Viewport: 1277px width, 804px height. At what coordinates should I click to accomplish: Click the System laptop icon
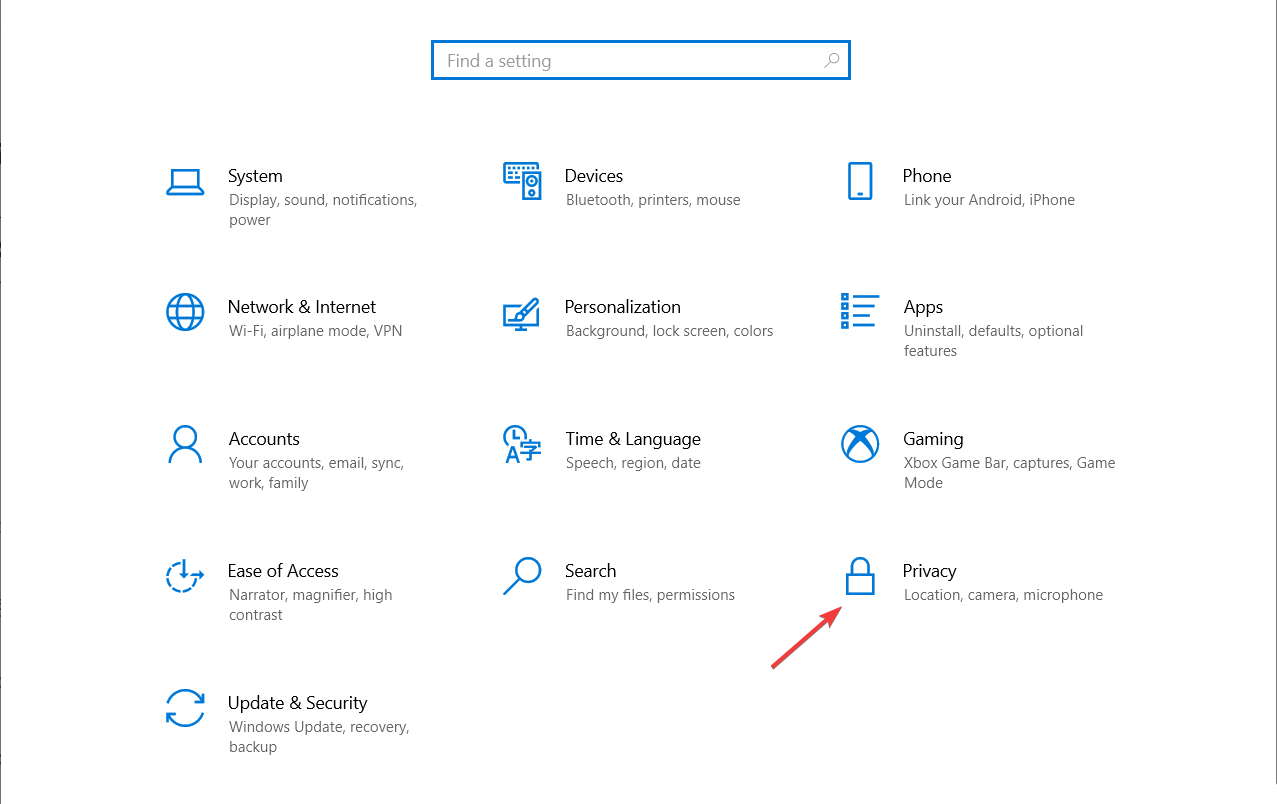coord(185,182)
